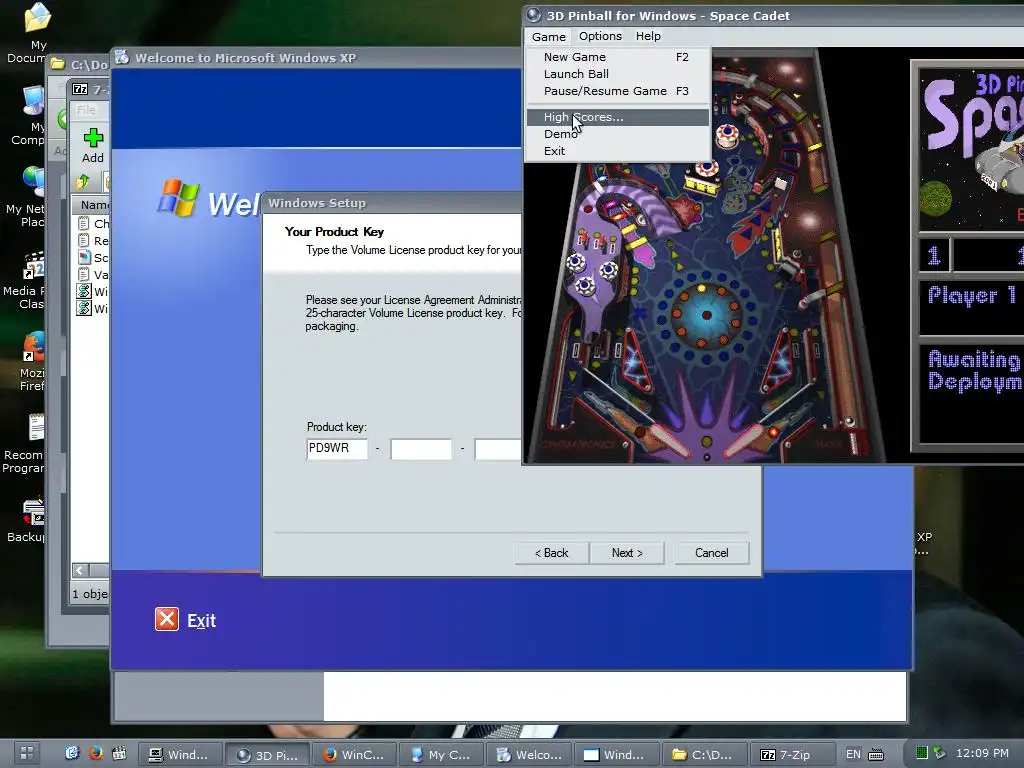Cancel the Windows Setup dialog
Screen dimensions: 1024x768
(x=711, y=553)
